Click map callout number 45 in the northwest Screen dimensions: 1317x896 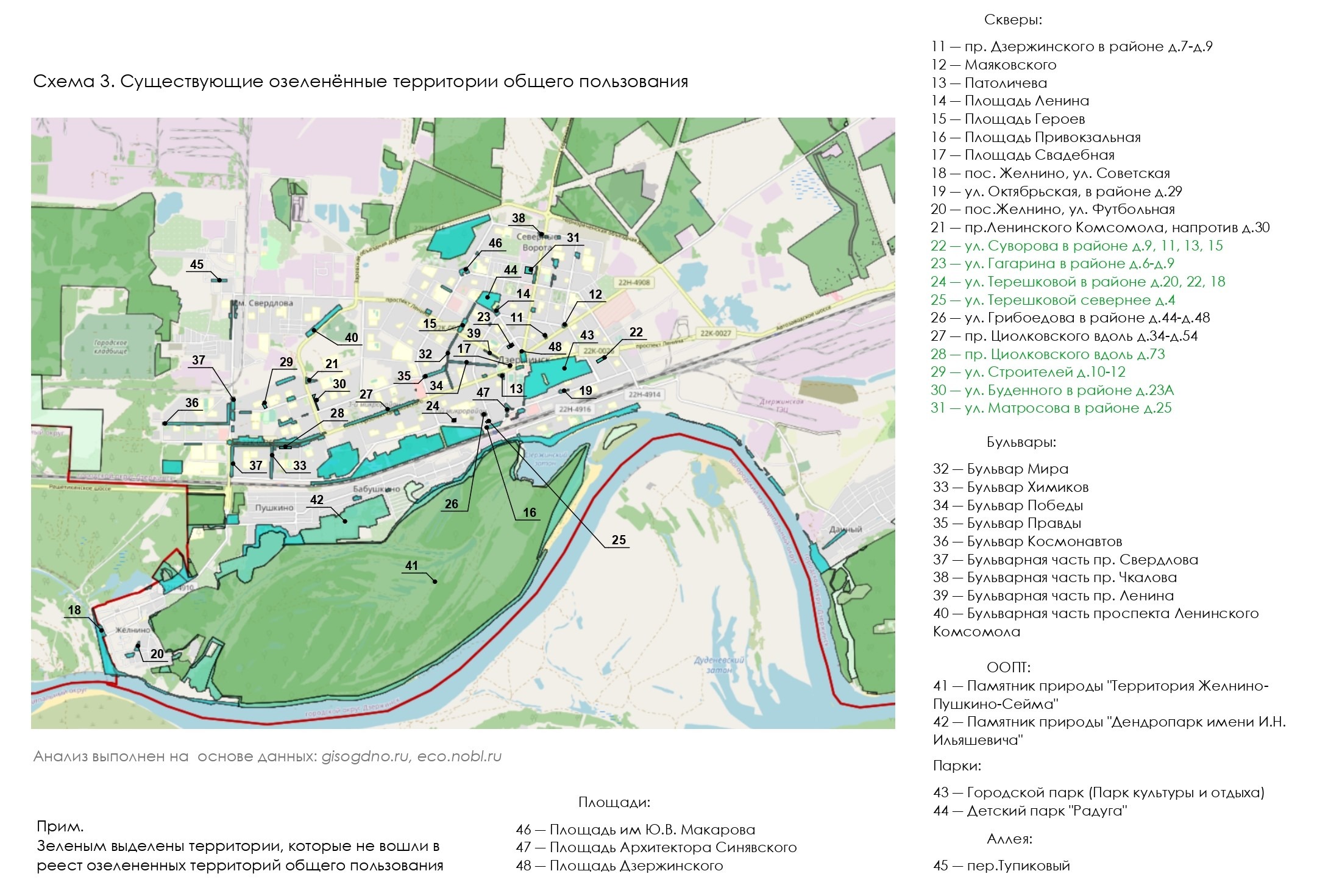[197, 265]
